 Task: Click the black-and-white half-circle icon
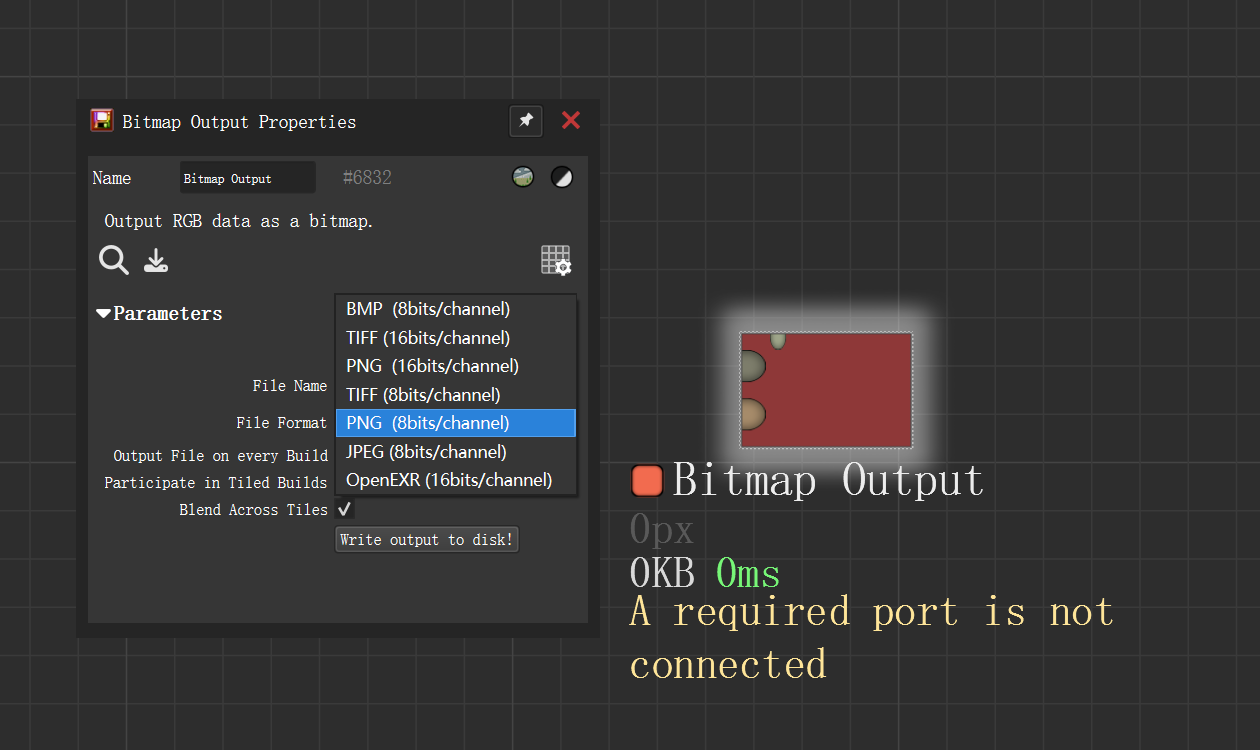coord(562,178)
